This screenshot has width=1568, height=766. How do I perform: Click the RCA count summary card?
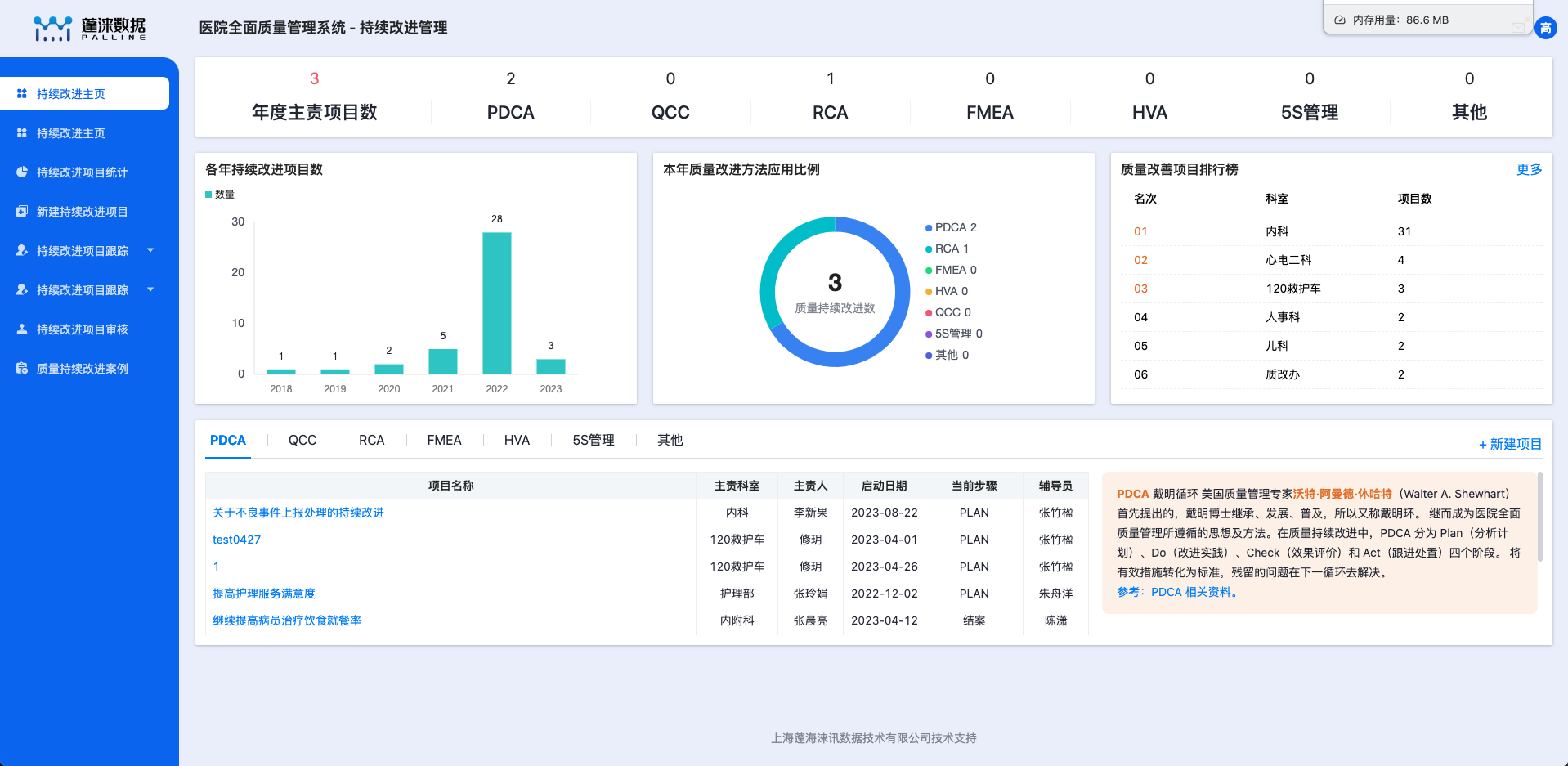coord(830,96)
